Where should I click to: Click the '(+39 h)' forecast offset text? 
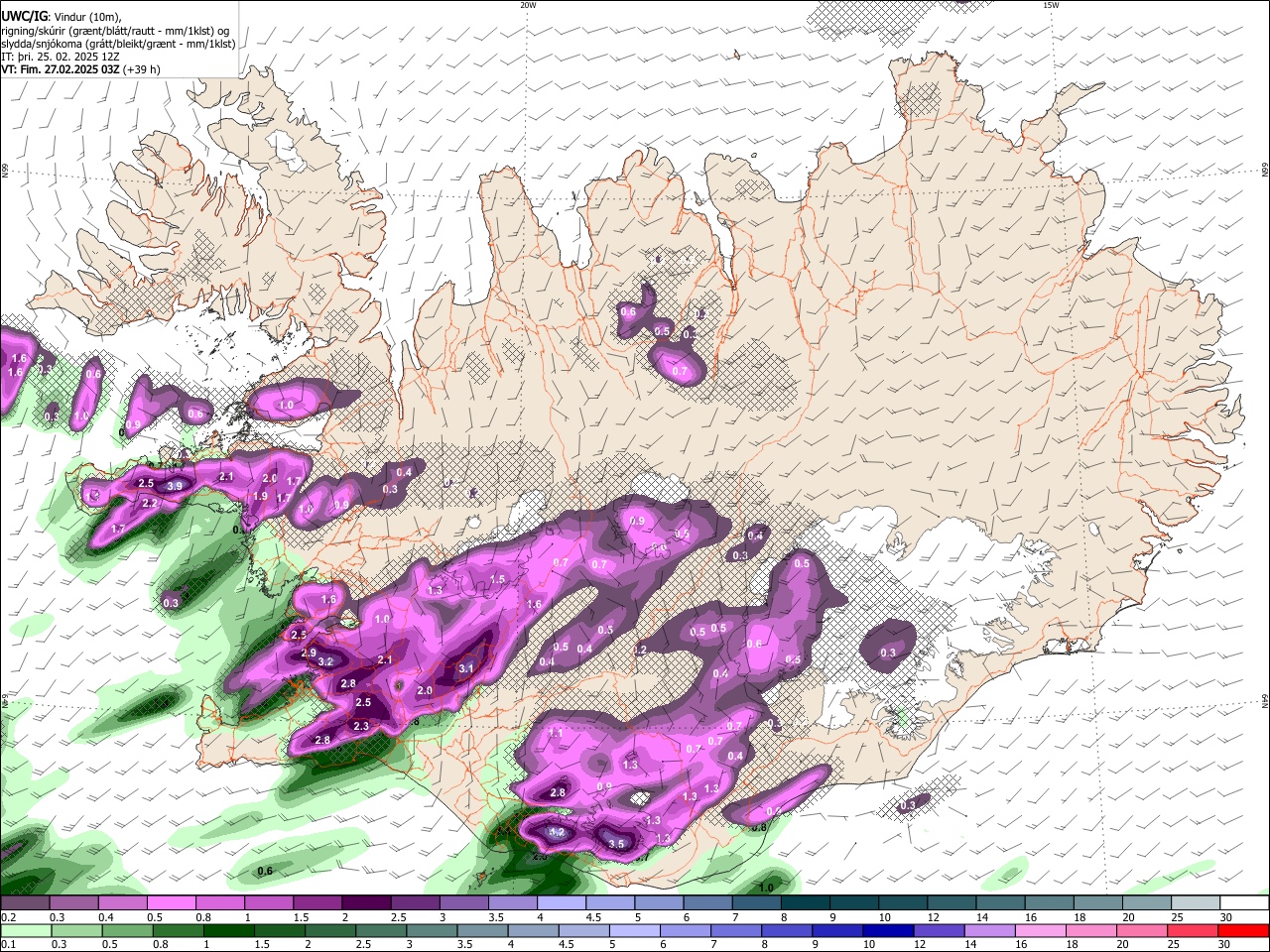pos(142,70)
